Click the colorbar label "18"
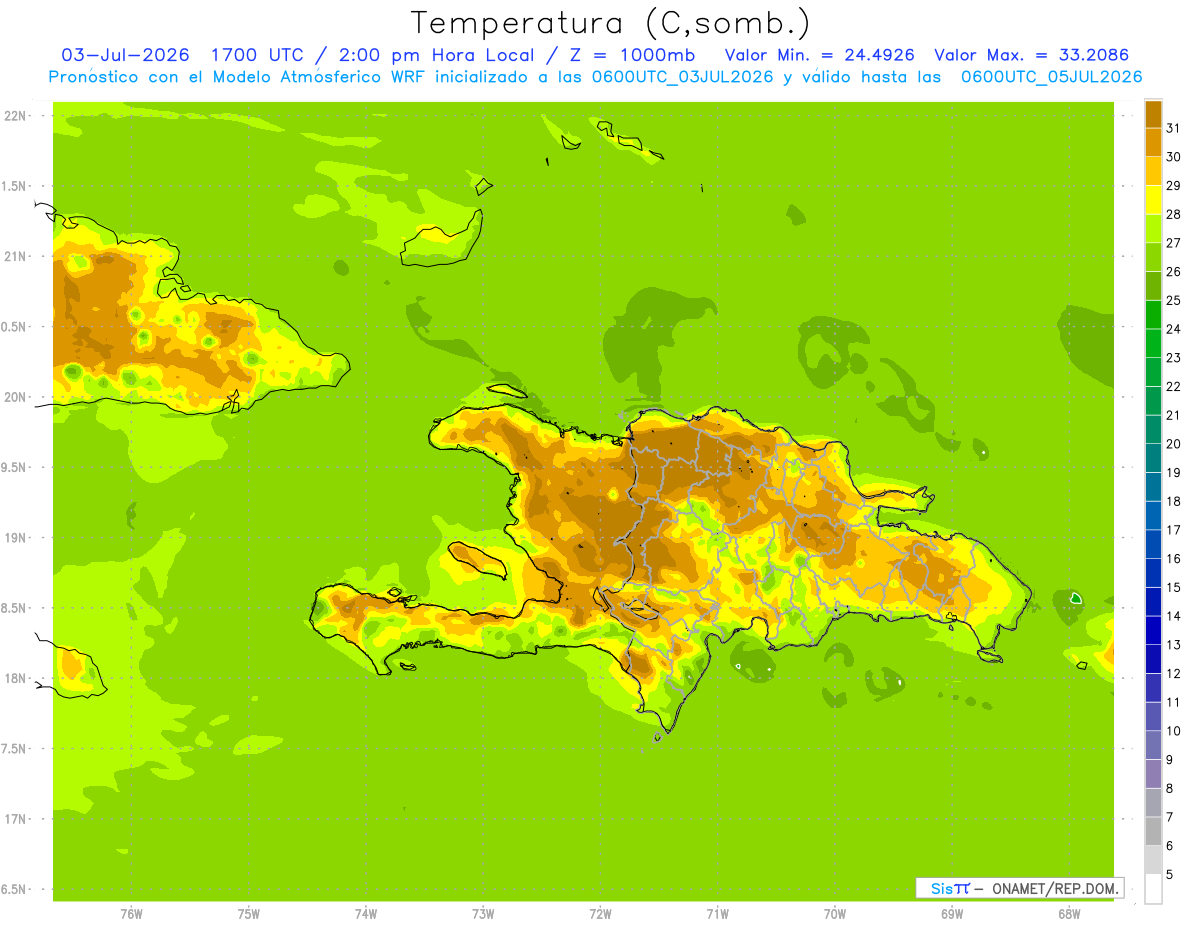Image resolution: width=1200 pixels, height=927 pixels. (x=1173, y=501)
